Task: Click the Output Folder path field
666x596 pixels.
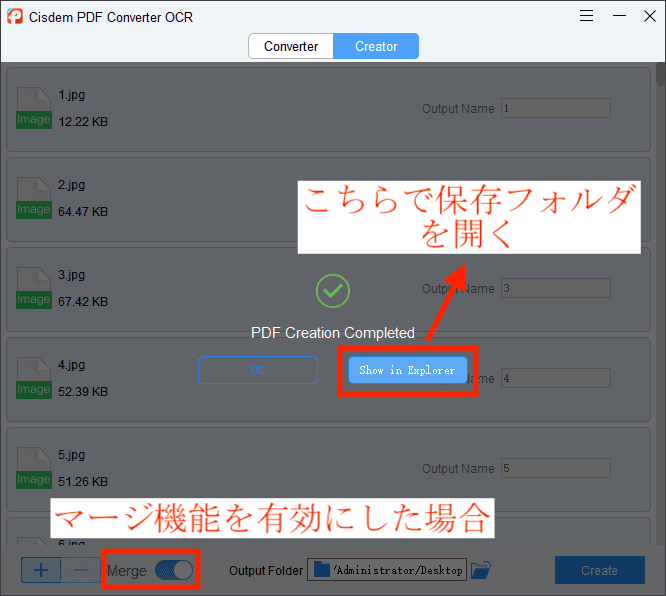Action: (x=387, y=570)
